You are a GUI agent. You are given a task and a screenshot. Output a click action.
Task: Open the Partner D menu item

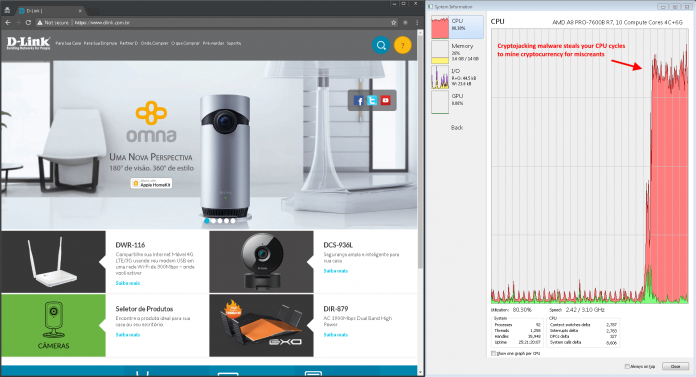129,44
